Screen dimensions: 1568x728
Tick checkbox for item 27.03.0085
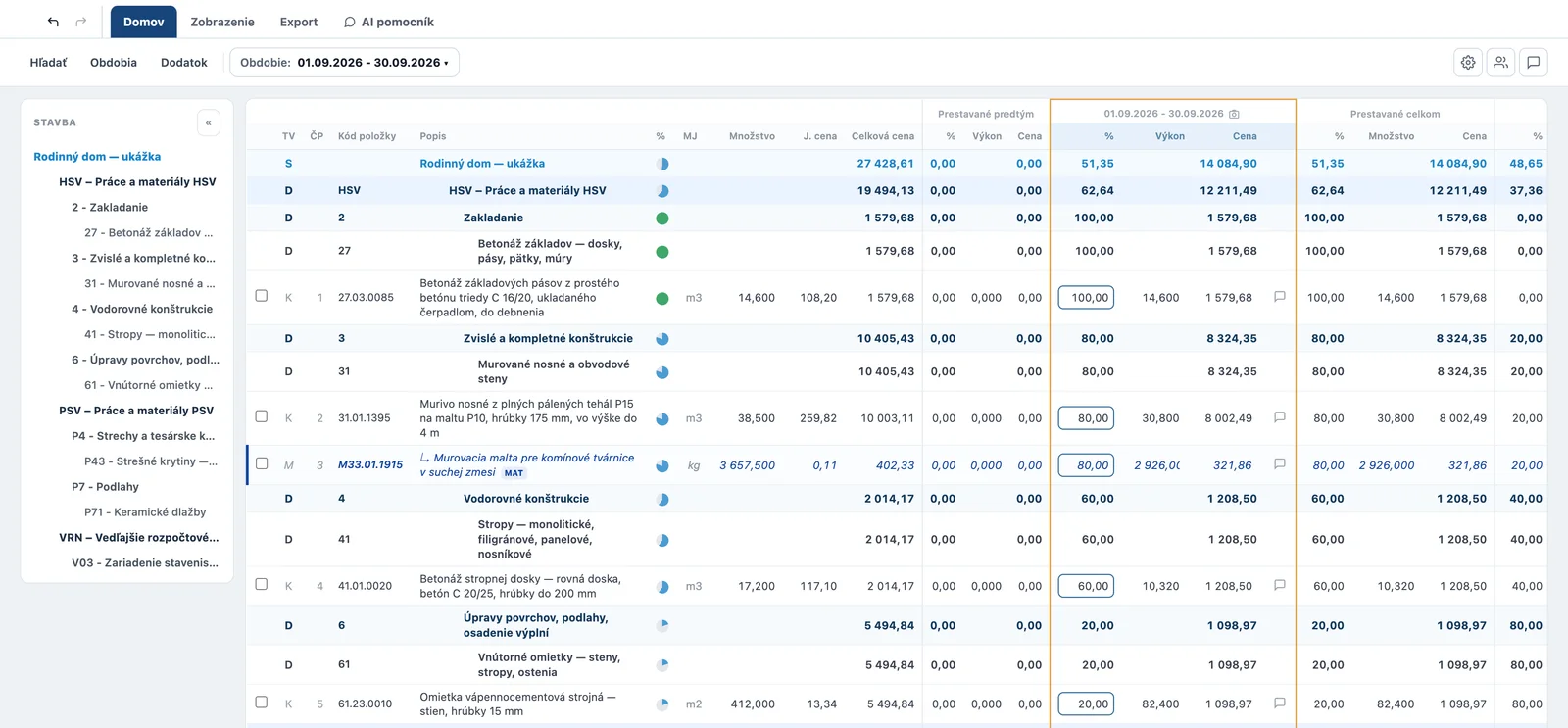pos(262,295)
